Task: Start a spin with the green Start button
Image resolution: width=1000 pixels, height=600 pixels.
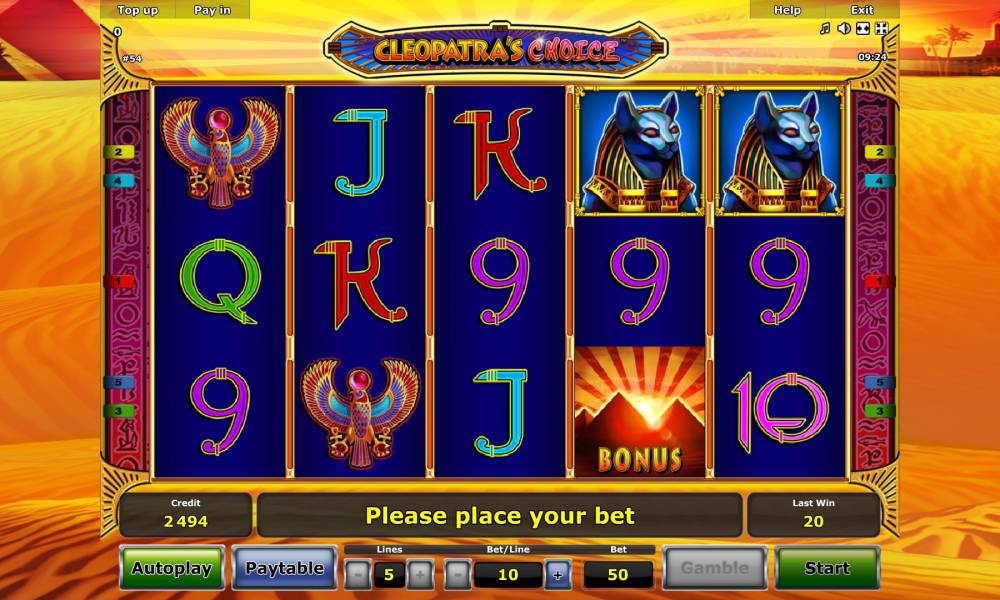Action: [x=827, y=568]
